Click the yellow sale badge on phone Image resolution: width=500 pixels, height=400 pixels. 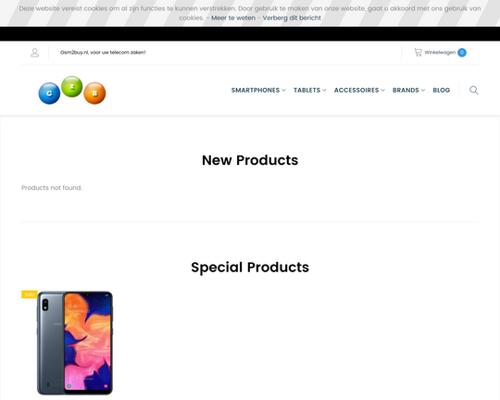pyautogui.click(x=29, y=294)
